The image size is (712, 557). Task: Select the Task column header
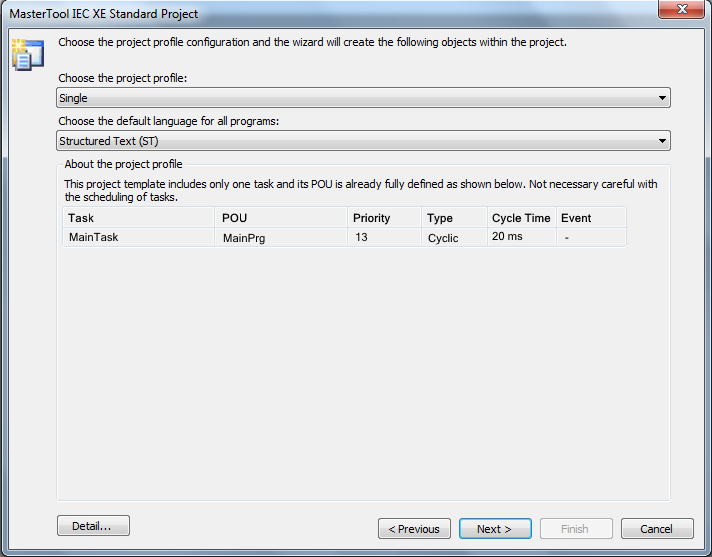[138, 218]
